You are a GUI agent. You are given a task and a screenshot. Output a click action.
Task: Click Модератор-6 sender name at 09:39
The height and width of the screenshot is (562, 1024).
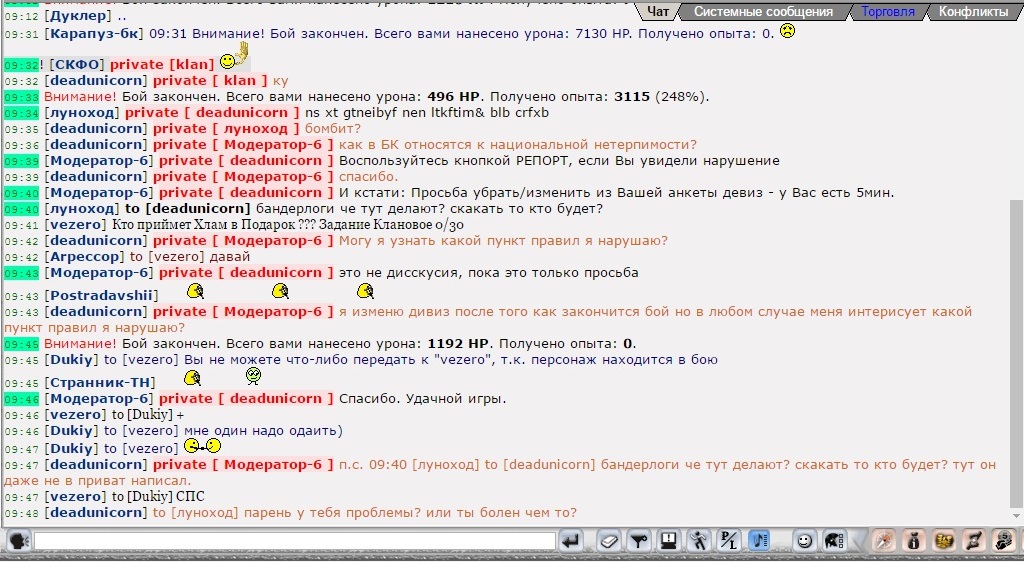tap(99, 161)
